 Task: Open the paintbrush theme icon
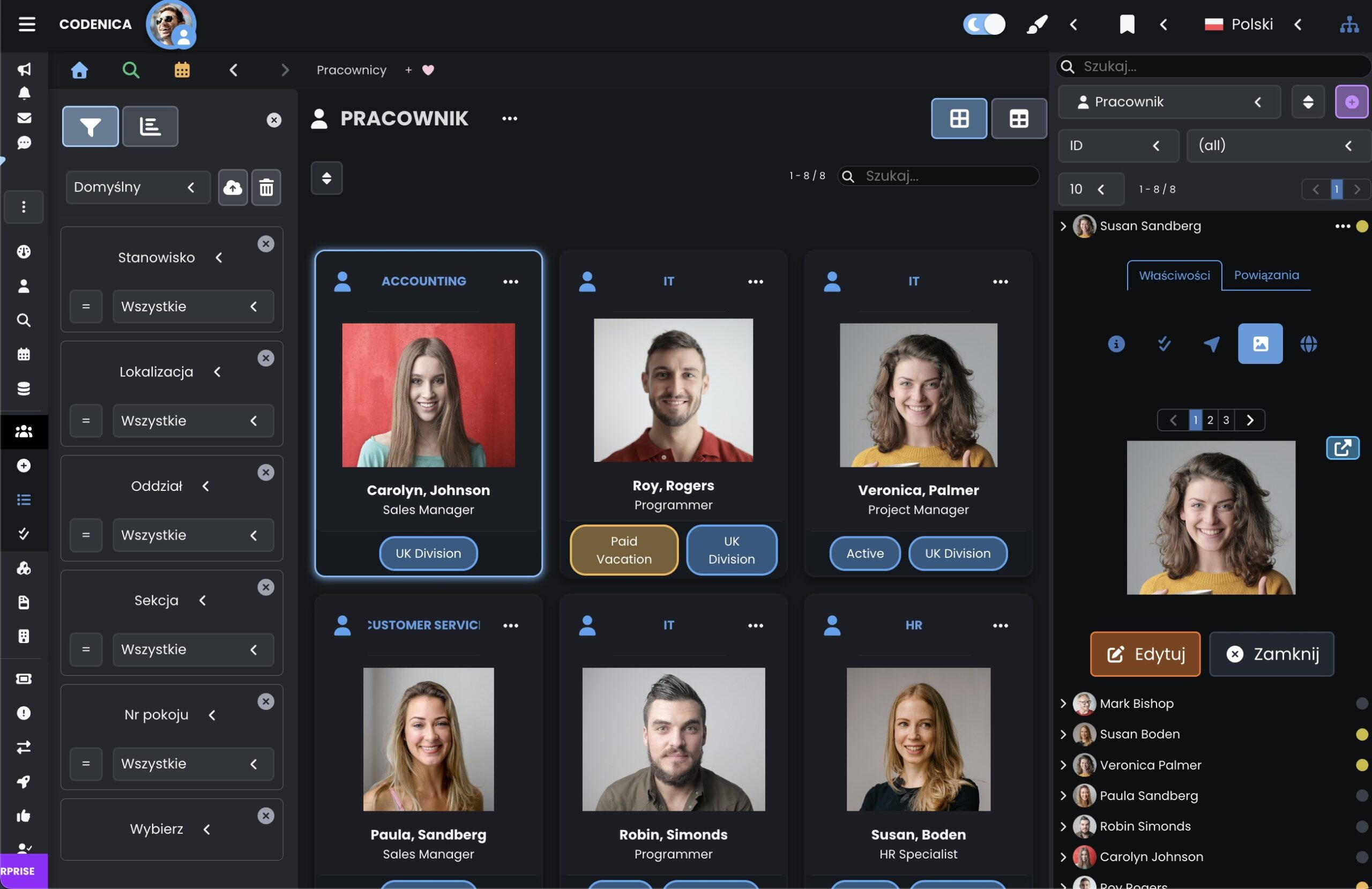tap(1037, 24)
